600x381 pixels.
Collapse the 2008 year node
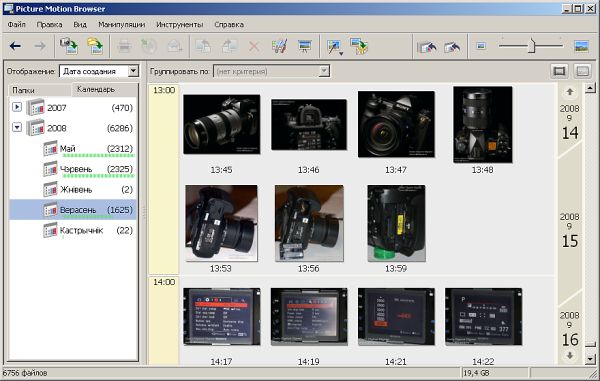click(17, 127)
